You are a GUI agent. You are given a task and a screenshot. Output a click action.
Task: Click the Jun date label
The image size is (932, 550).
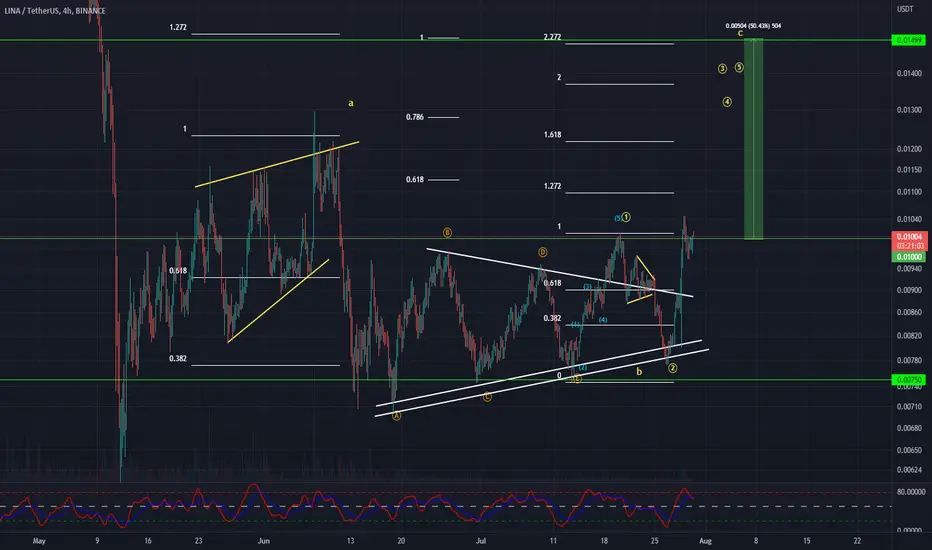pos(264,541)
